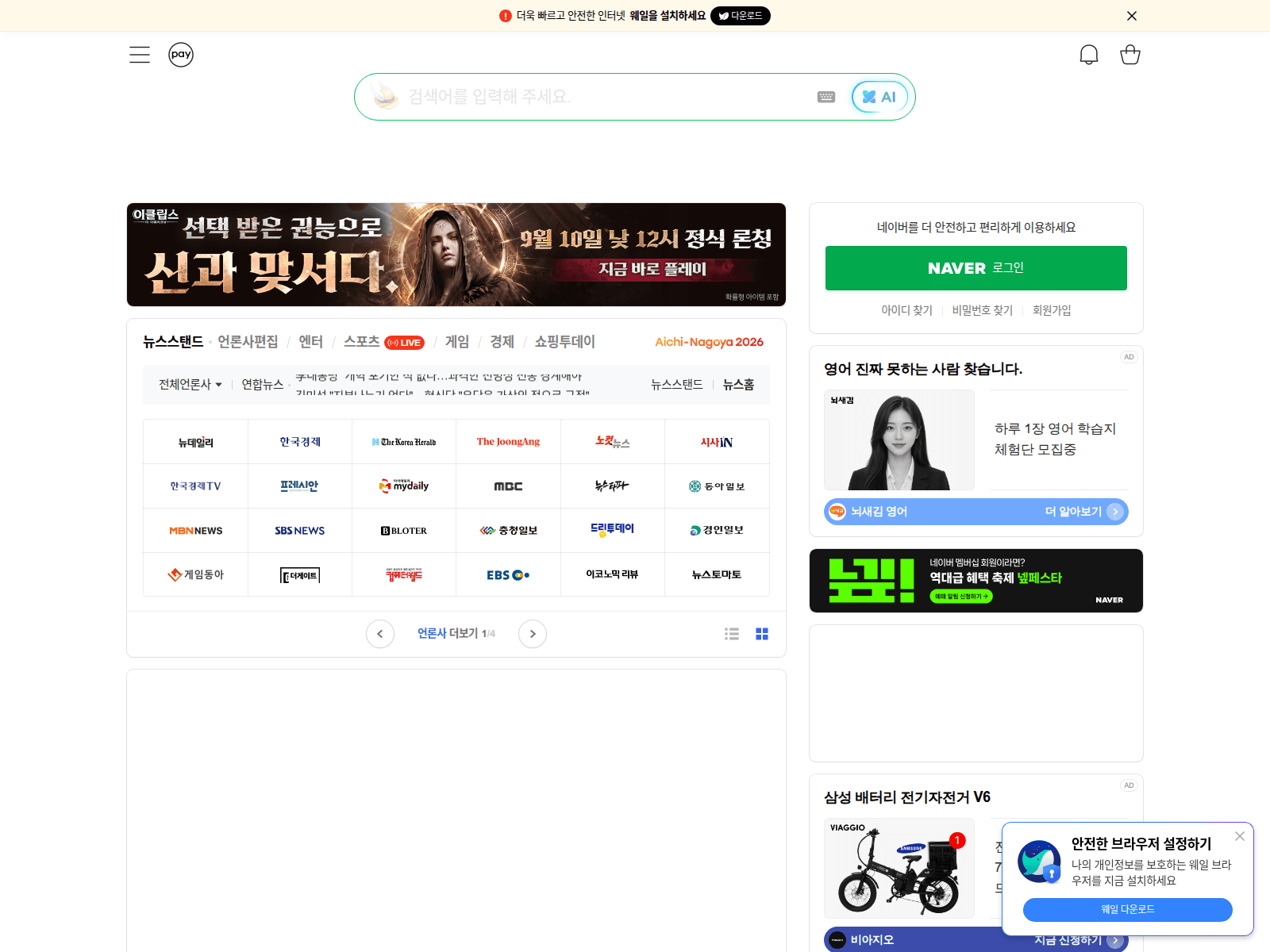Select the 쇼핑투데이 tab
Screen dimensions: 1270x952
564,342
